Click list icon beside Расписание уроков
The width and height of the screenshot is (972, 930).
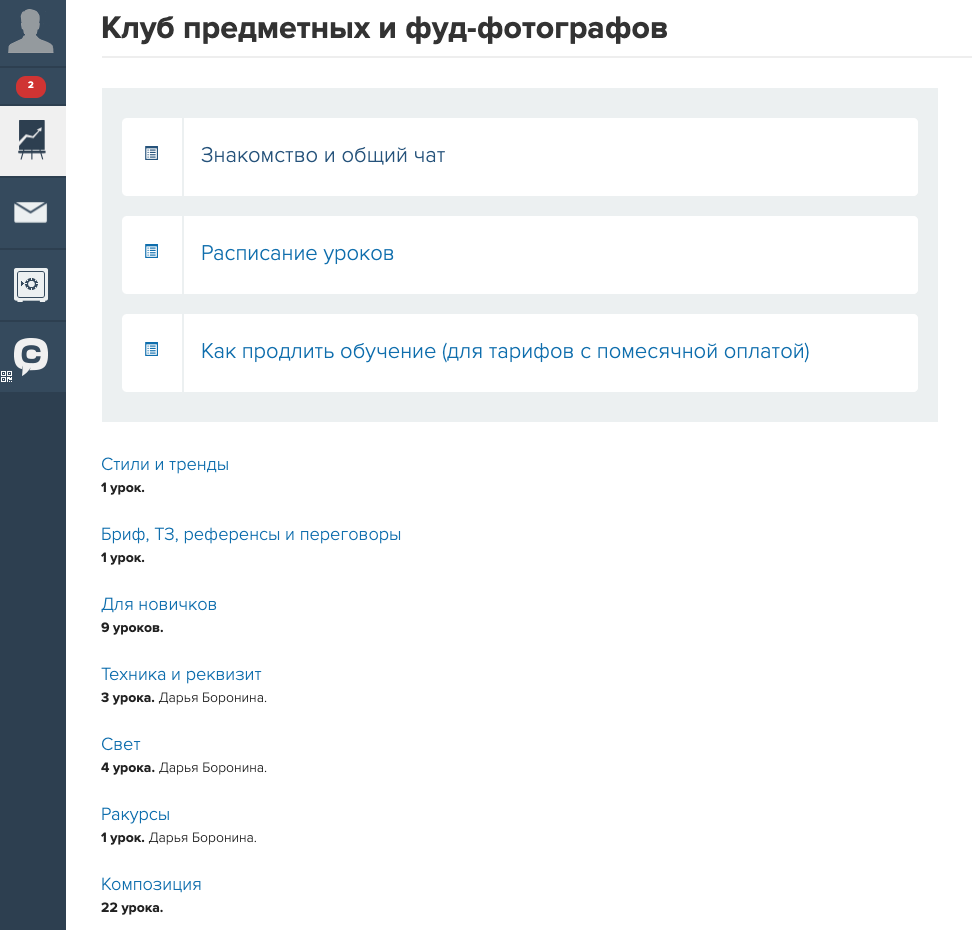[x=151, y=251]
